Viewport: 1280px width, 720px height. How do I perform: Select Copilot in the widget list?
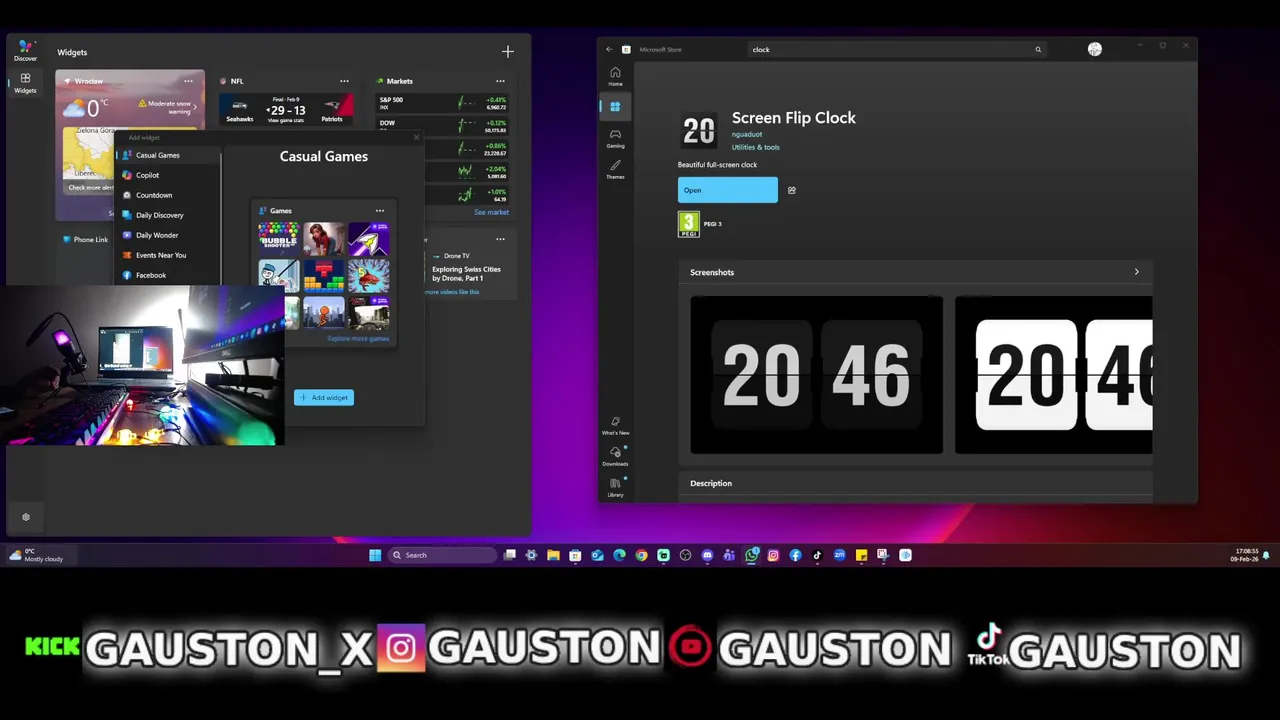pyautogui.click(x=168, y=175)
